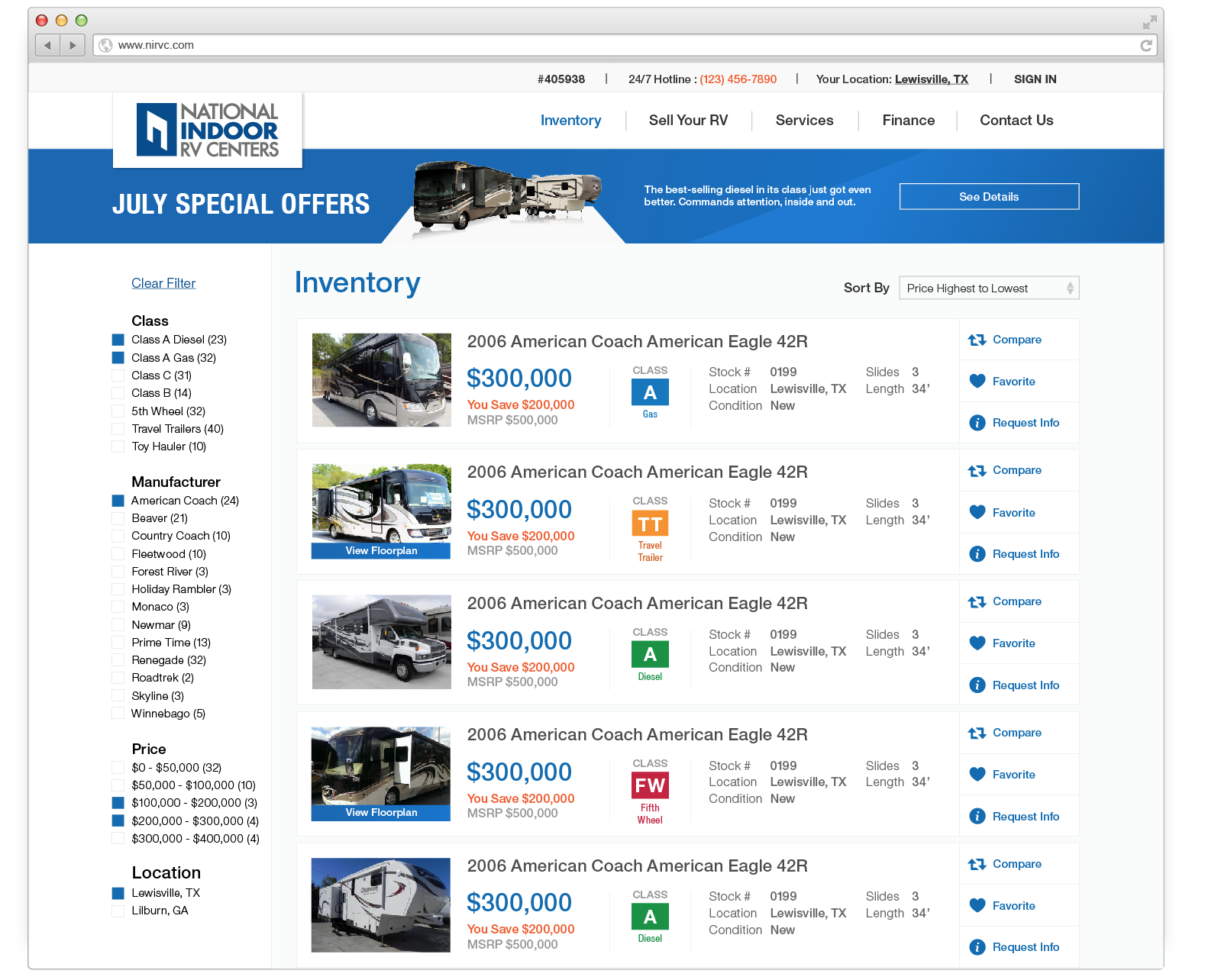Screen dimensions: 1205x980
Task: Click heart Favorite icon on Fifth Wheel listing
Action: [977, 774]
